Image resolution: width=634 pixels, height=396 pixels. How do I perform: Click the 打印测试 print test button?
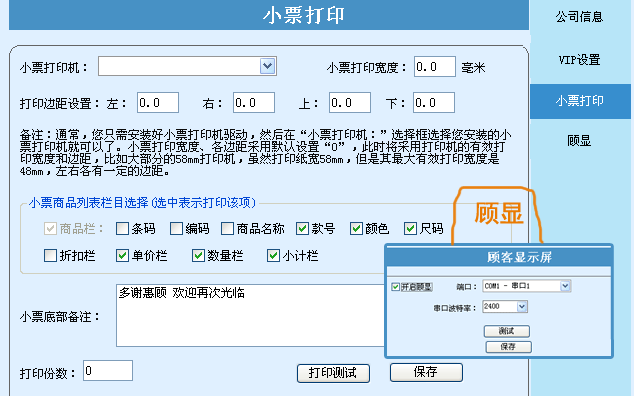pos(333,373)
